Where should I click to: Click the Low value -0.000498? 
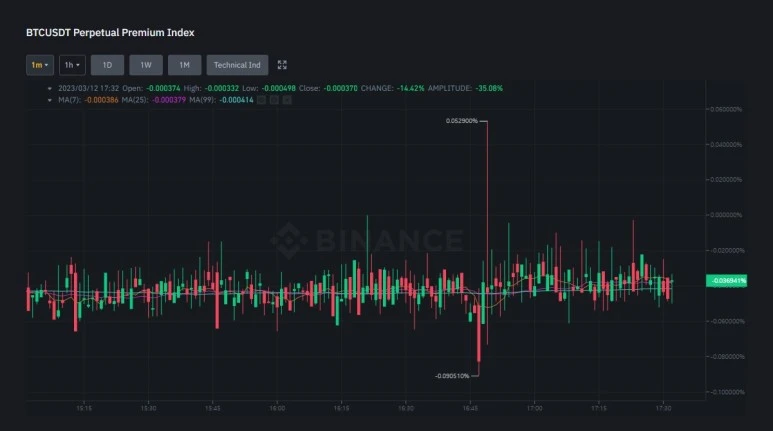point(279,88)
